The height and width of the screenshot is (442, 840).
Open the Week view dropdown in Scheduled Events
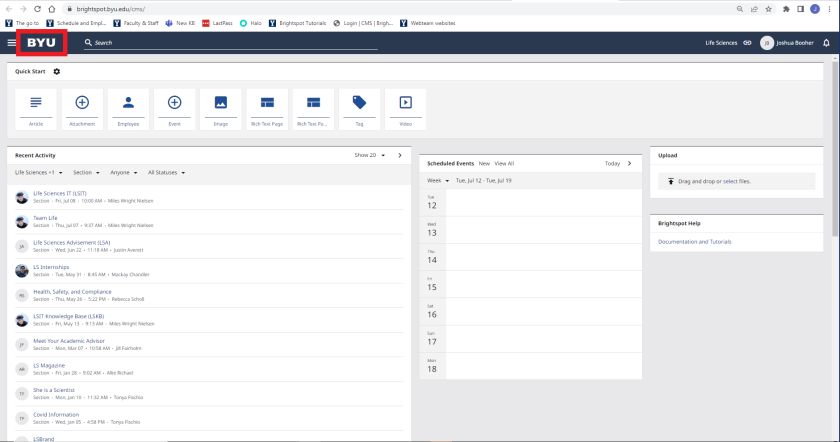(438, 180)
